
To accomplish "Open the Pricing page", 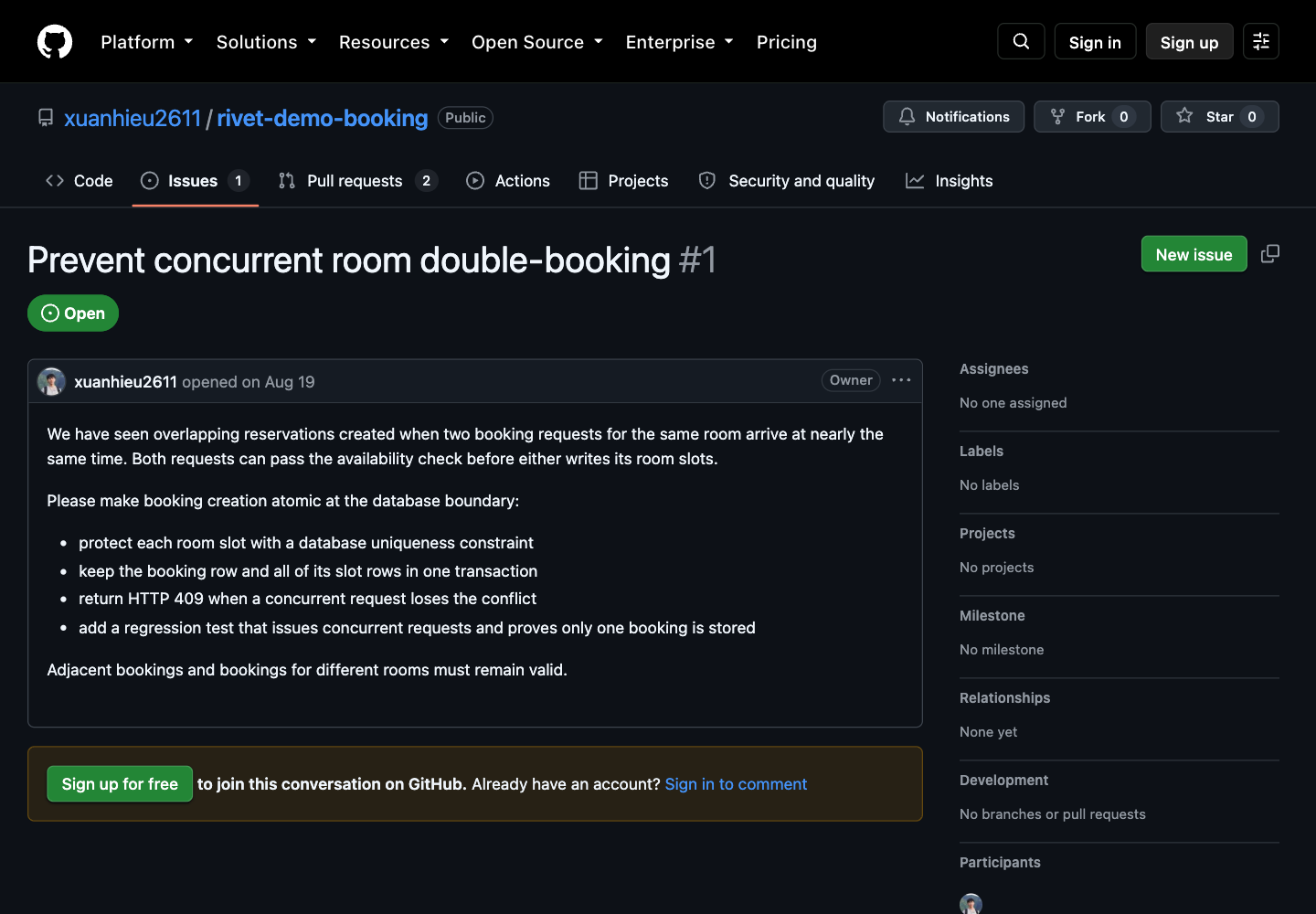I will [x=787, y=42].
